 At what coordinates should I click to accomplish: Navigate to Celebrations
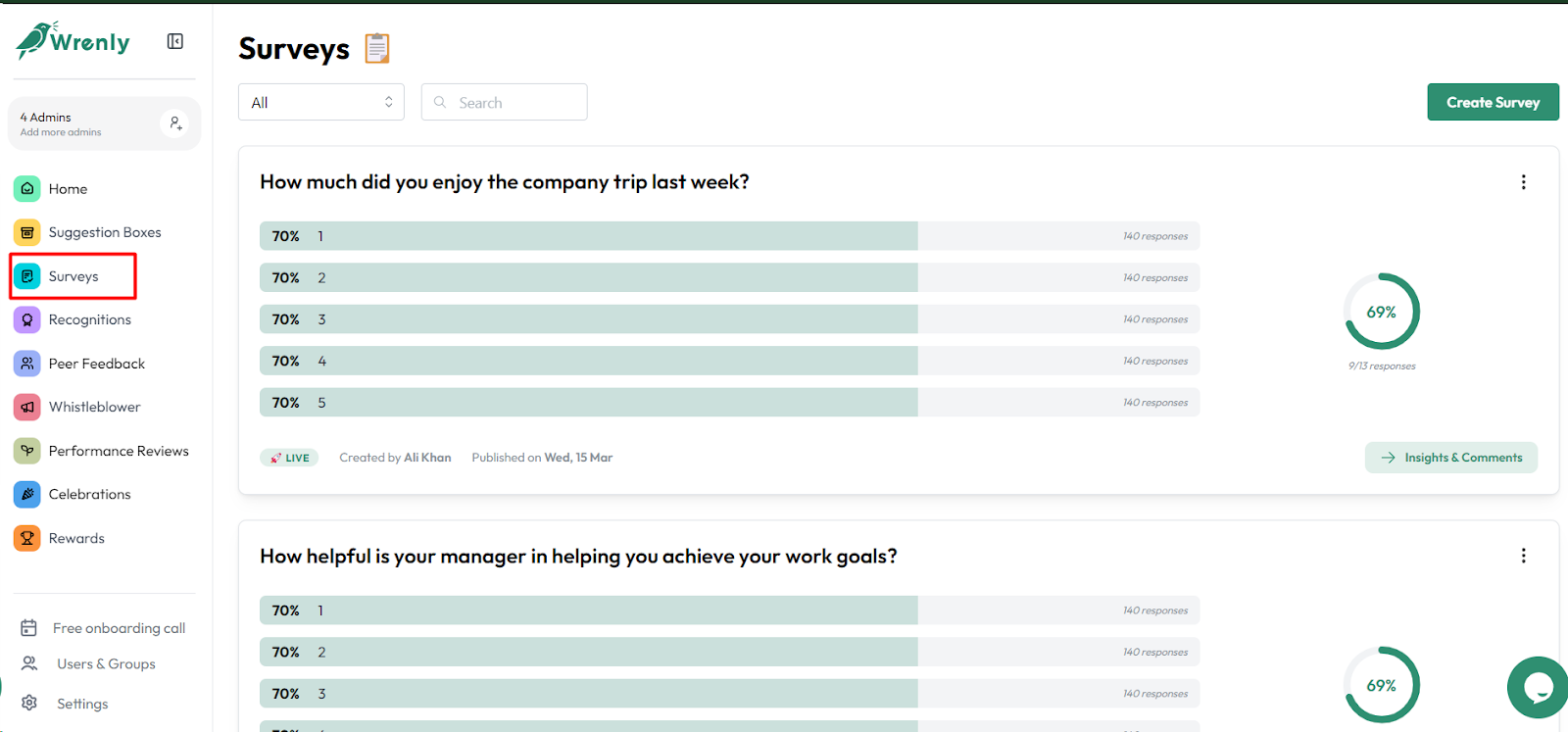click(90, 494)
